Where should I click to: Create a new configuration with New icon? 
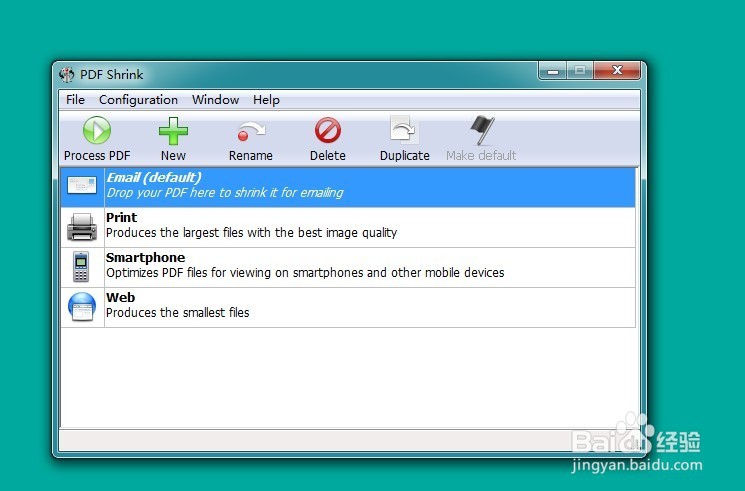click(173, 131)
